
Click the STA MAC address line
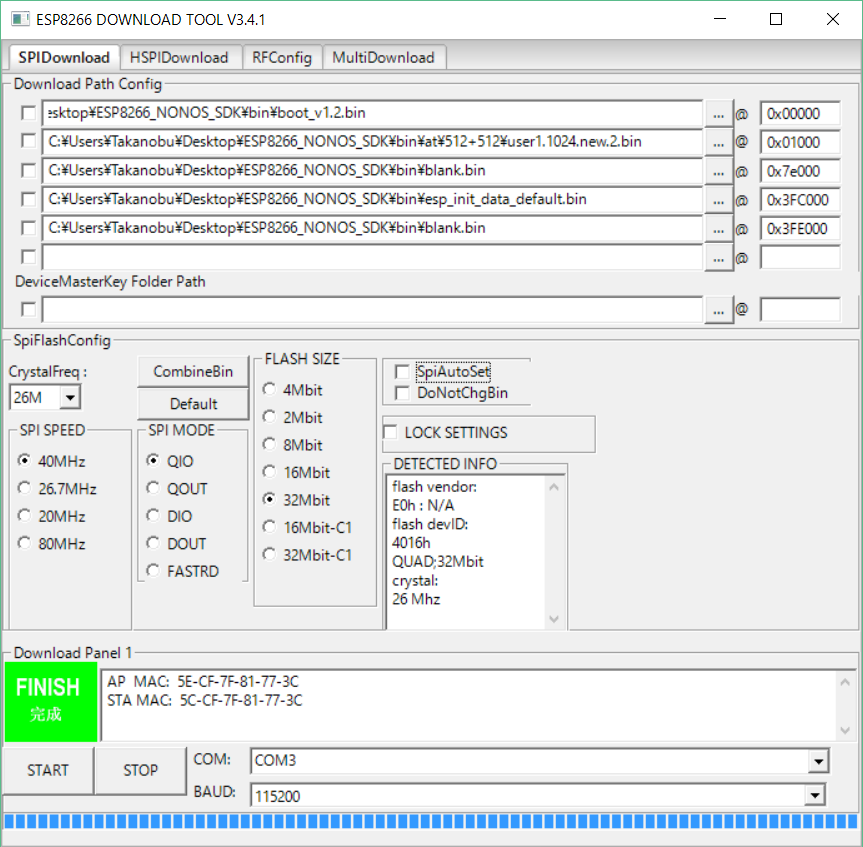[x=205, y=701]
